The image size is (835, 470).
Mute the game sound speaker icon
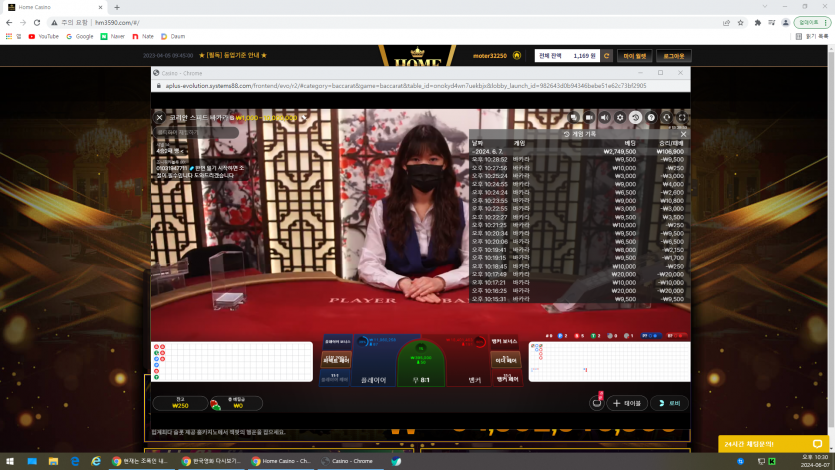pos(604,118)
